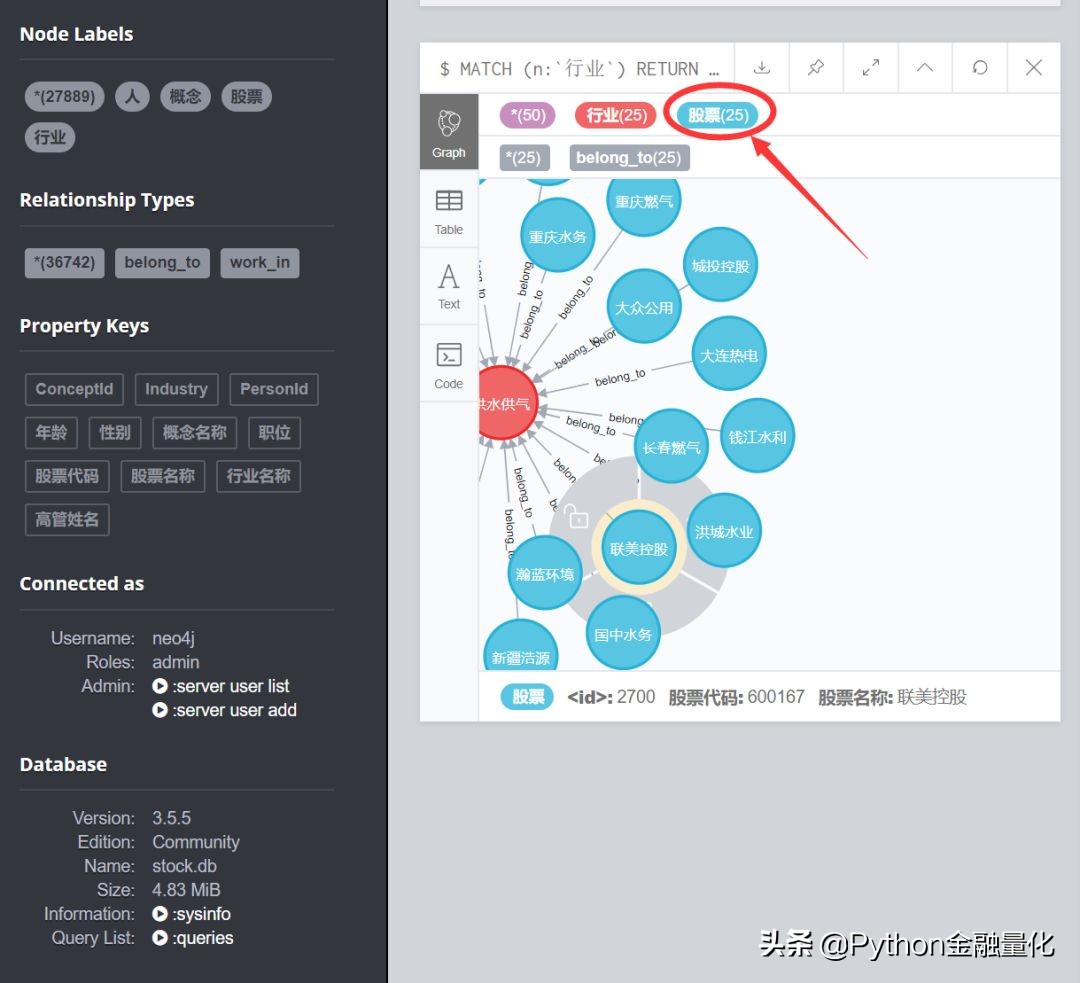Viewport: 1080px width, 983px height.
Task: Click the 行业 node label in sidebar
Action: (50, 137)
